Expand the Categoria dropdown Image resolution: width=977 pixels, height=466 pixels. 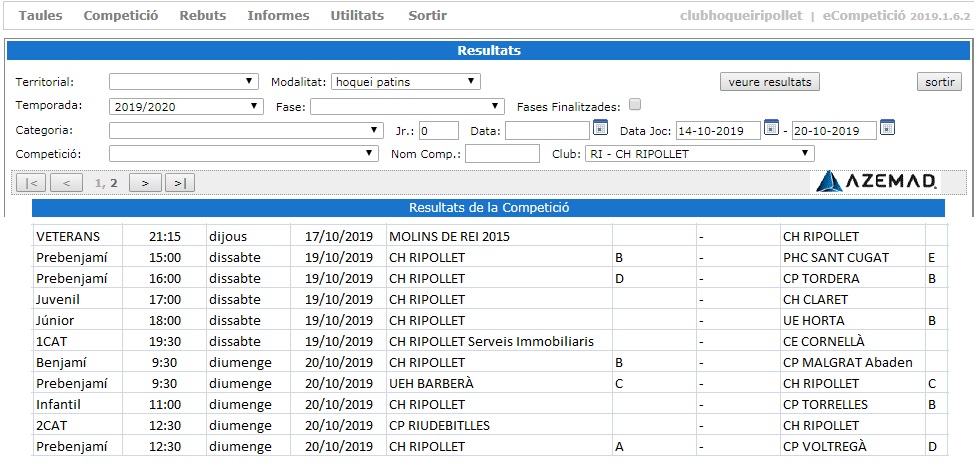pyautogui.click(x=246, y=130)
